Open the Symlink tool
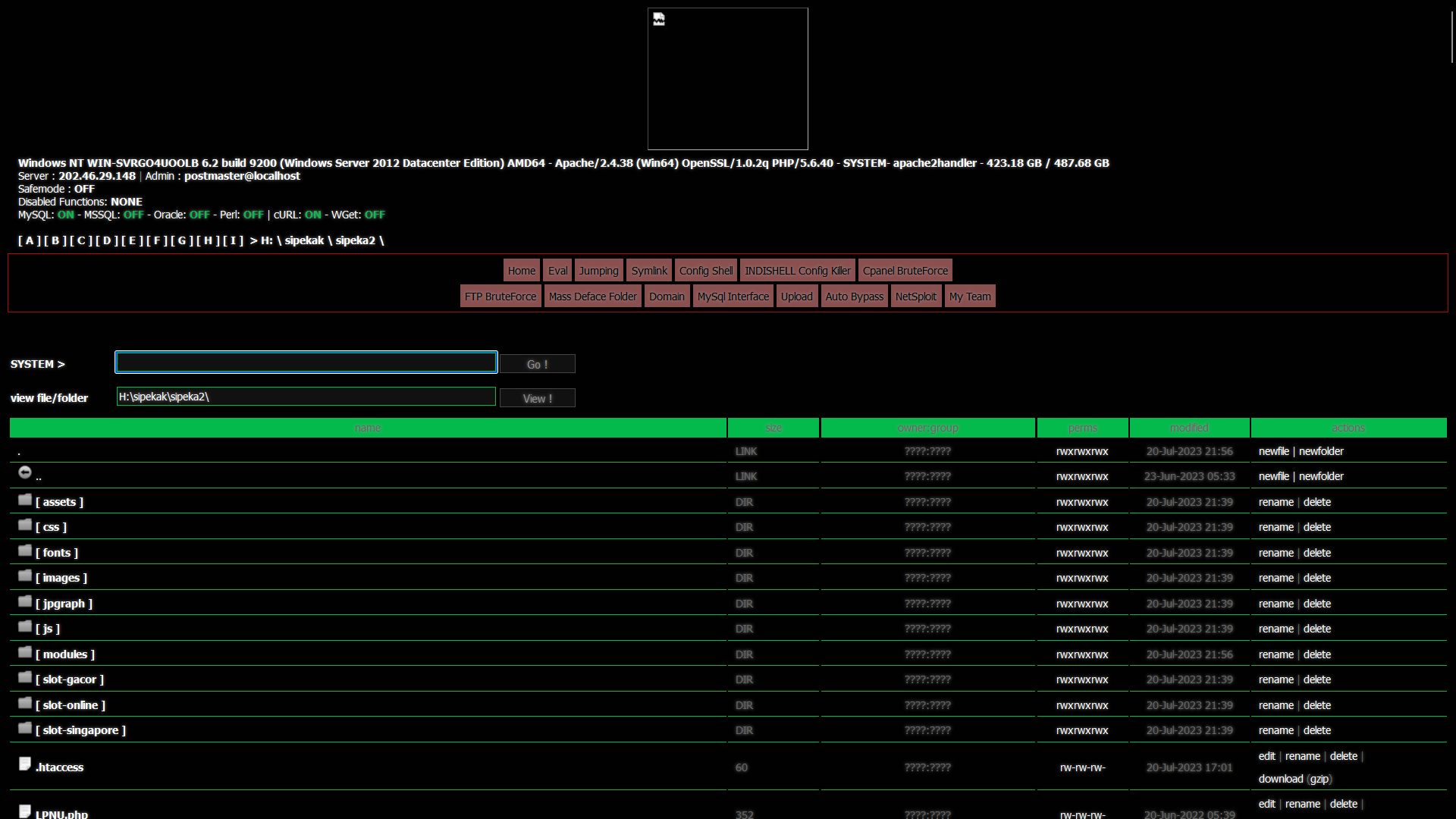 (650, 271)
